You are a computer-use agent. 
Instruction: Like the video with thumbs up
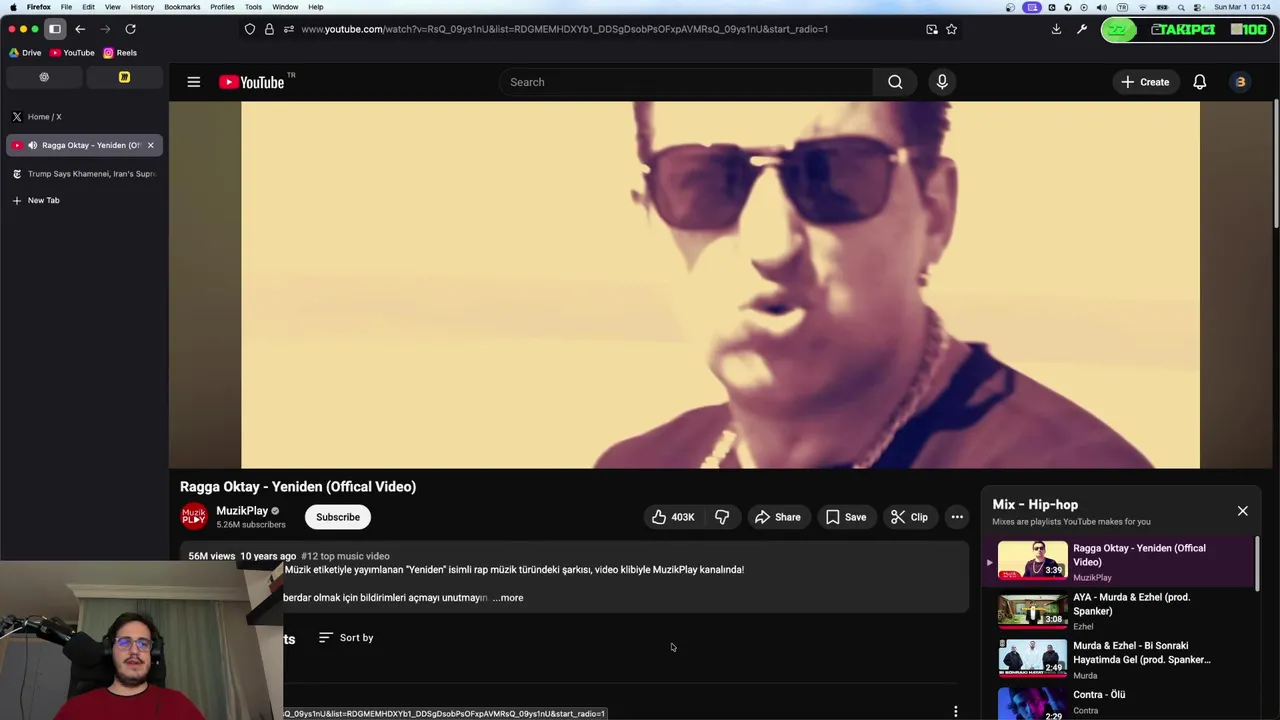673,517
